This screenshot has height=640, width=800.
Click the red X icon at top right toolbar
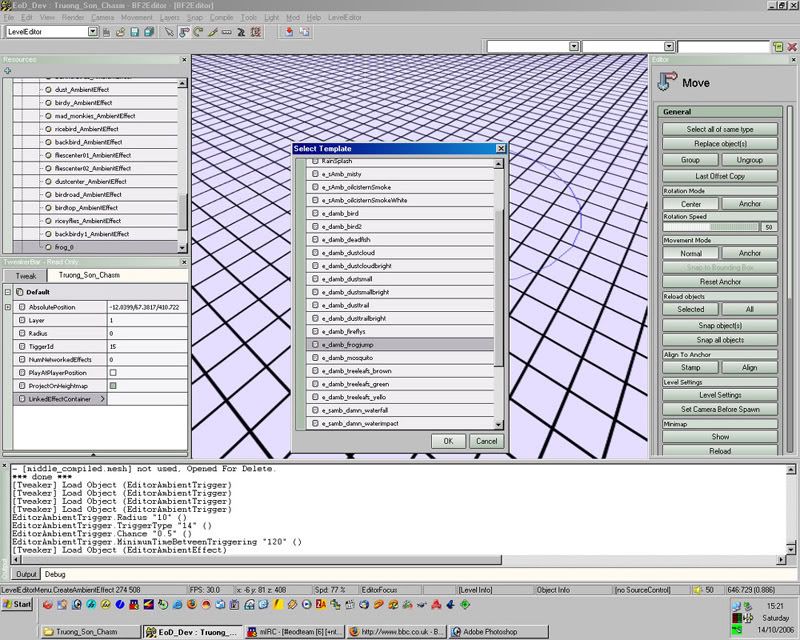tap(792, 46)
